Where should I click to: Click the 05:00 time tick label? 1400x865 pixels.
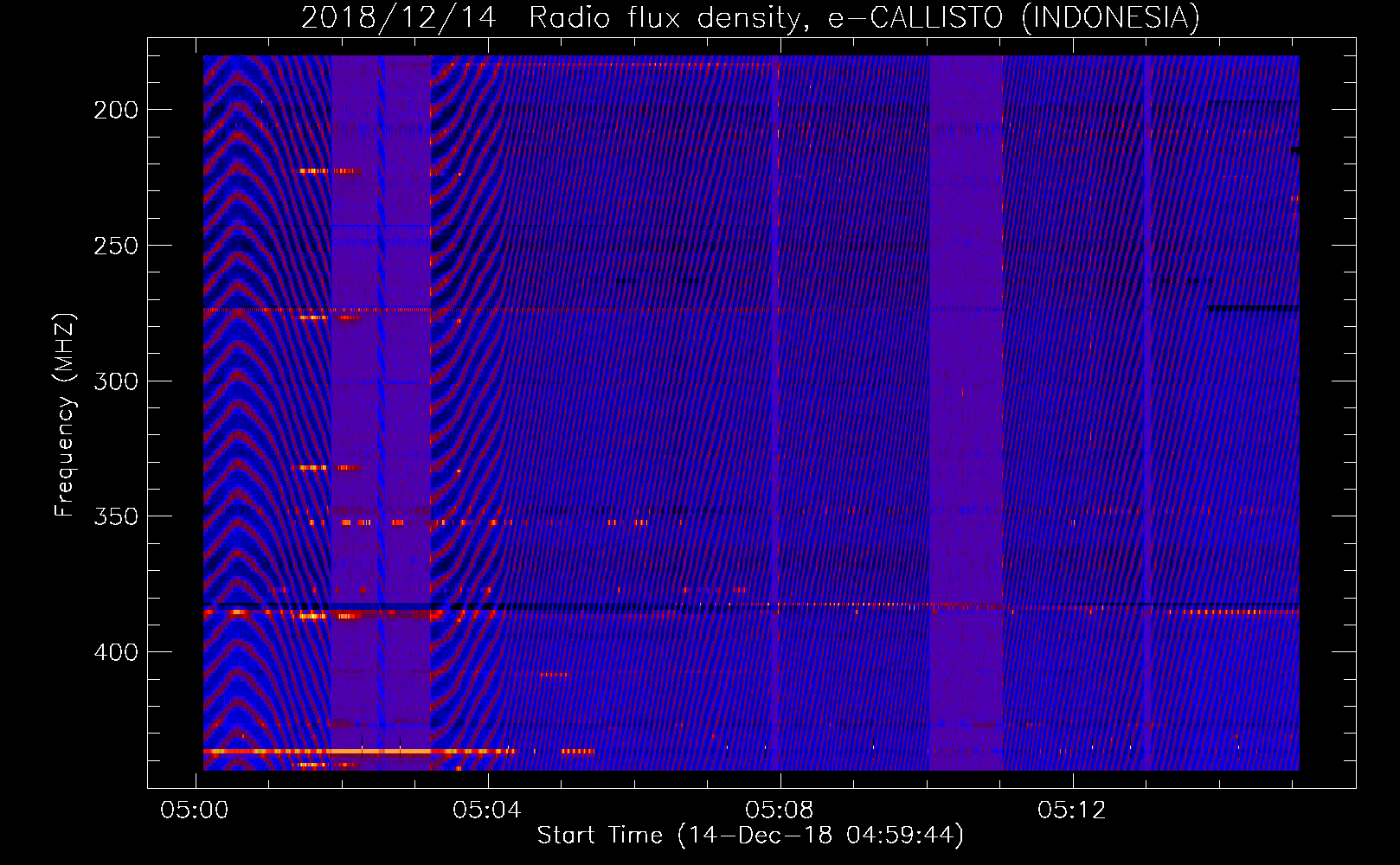(x=195, y=811)
